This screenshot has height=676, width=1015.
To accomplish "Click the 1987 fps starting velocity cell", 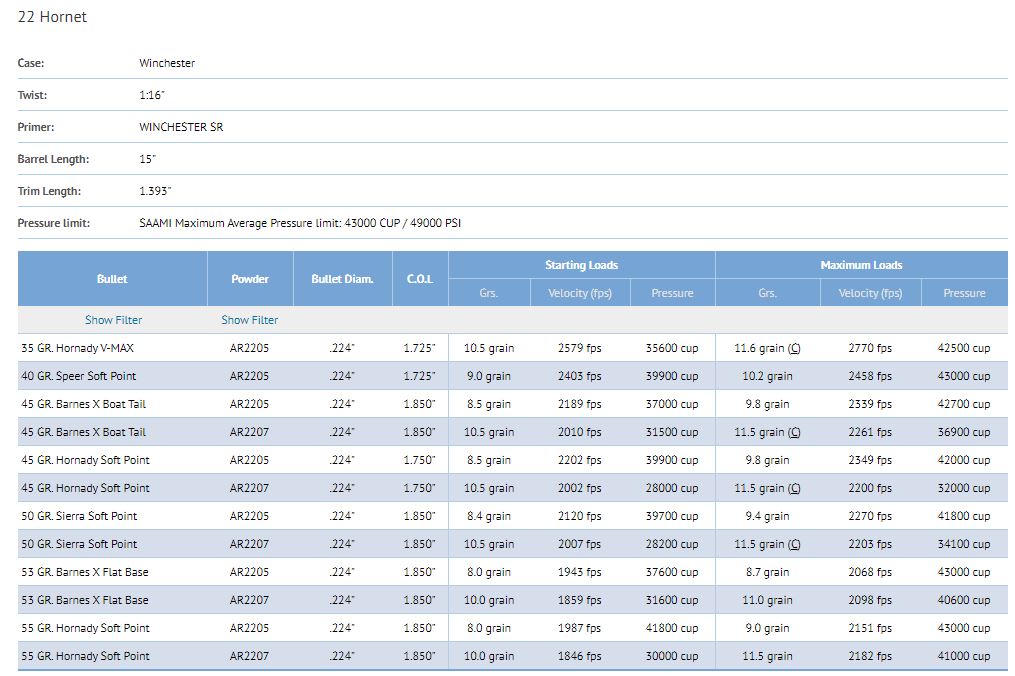I will pos(580,628).
